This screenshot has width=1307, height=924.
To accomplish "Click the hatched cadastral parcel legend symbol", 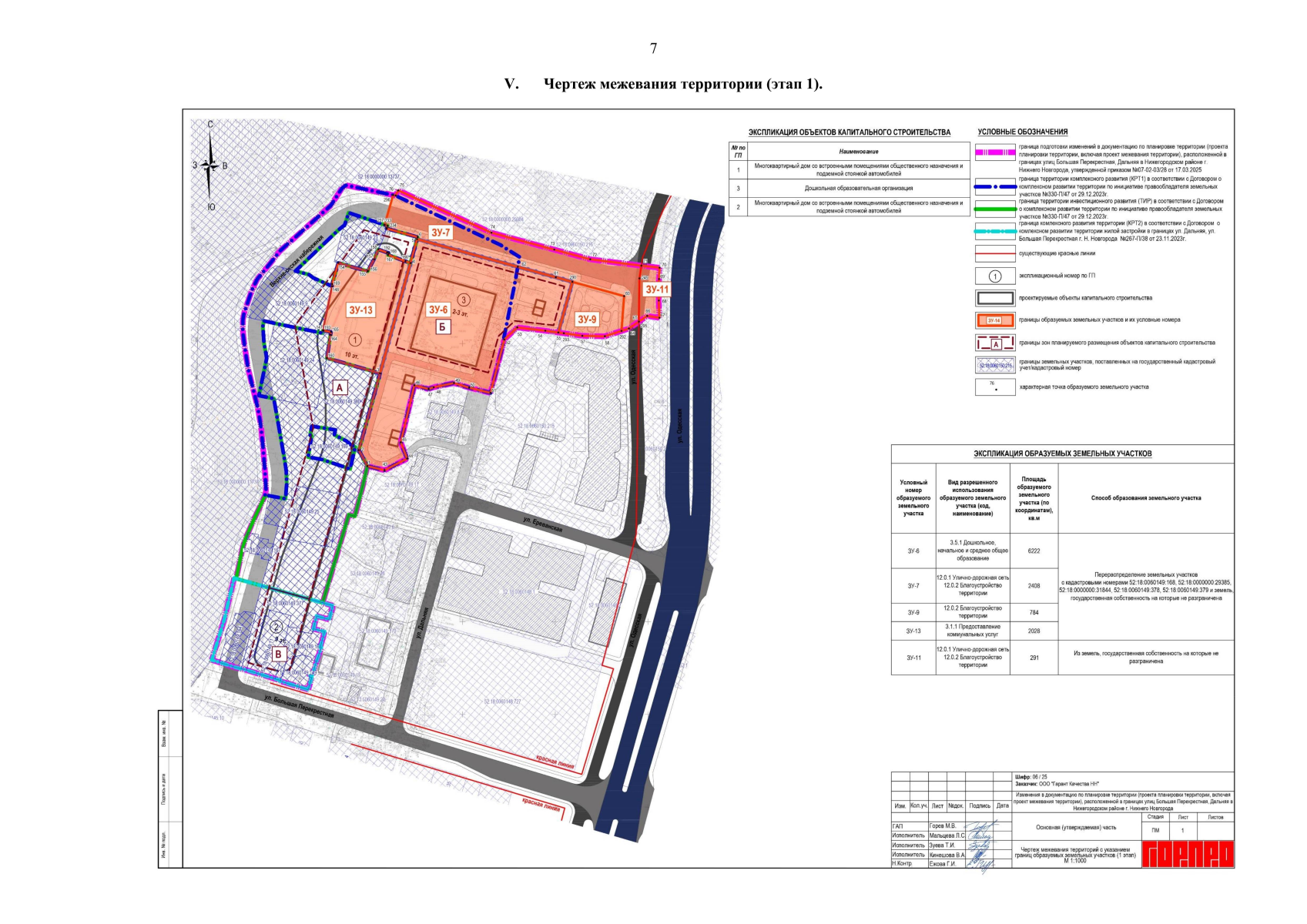I will (994, 365).
